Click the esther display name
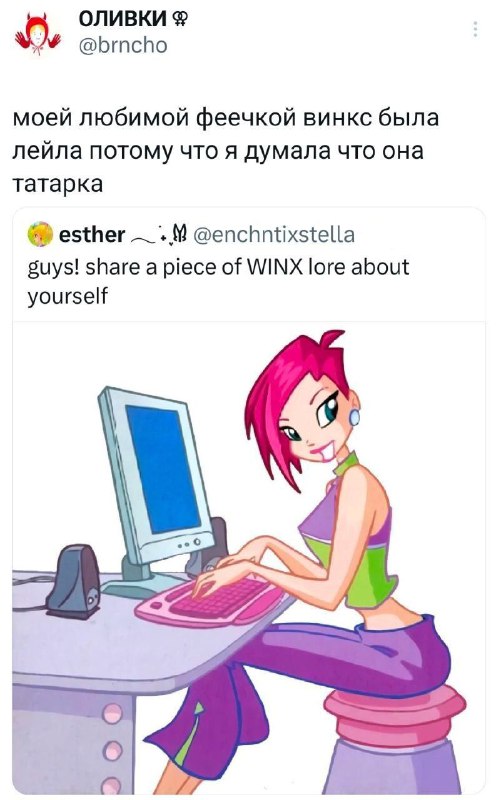This screenshot has height=800, width=496. click(92, 235)
